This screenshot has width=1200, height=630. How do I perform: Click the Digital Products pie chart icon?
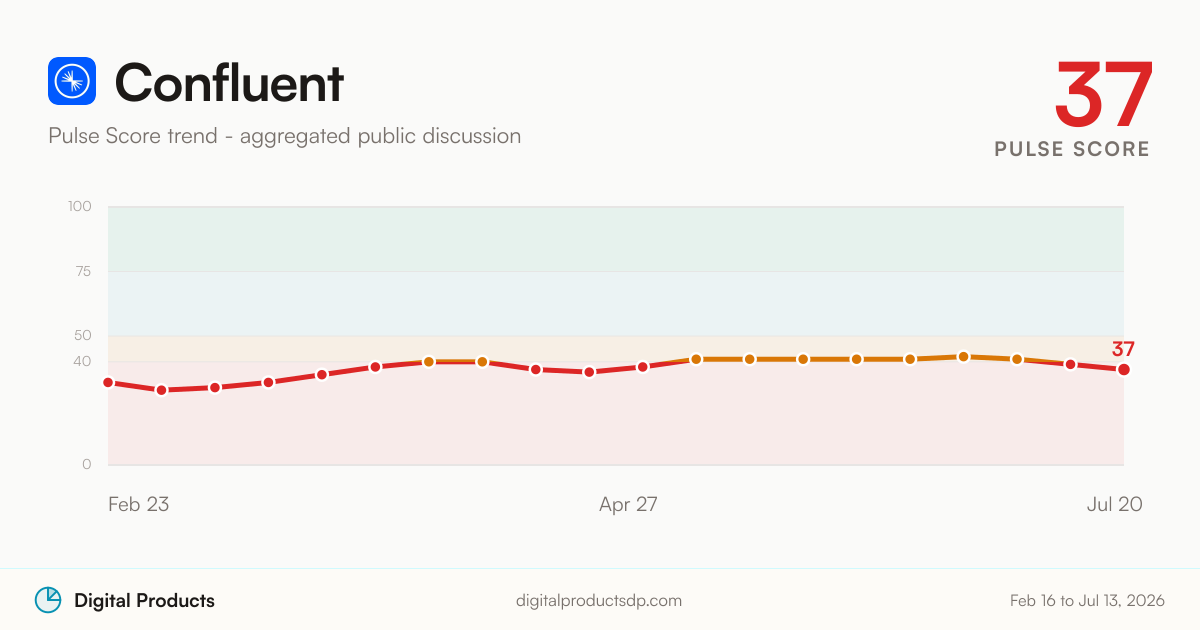click(48, 600)
